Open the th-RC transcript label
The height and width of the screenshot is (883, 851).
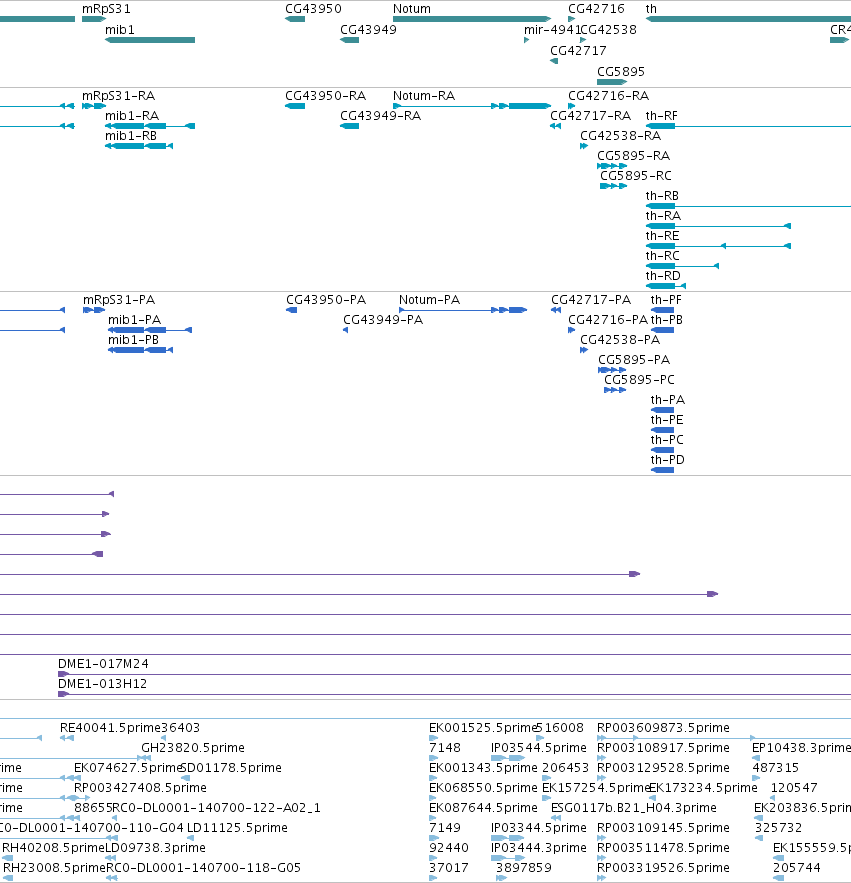pyautogui.click(x=662, y=256)
